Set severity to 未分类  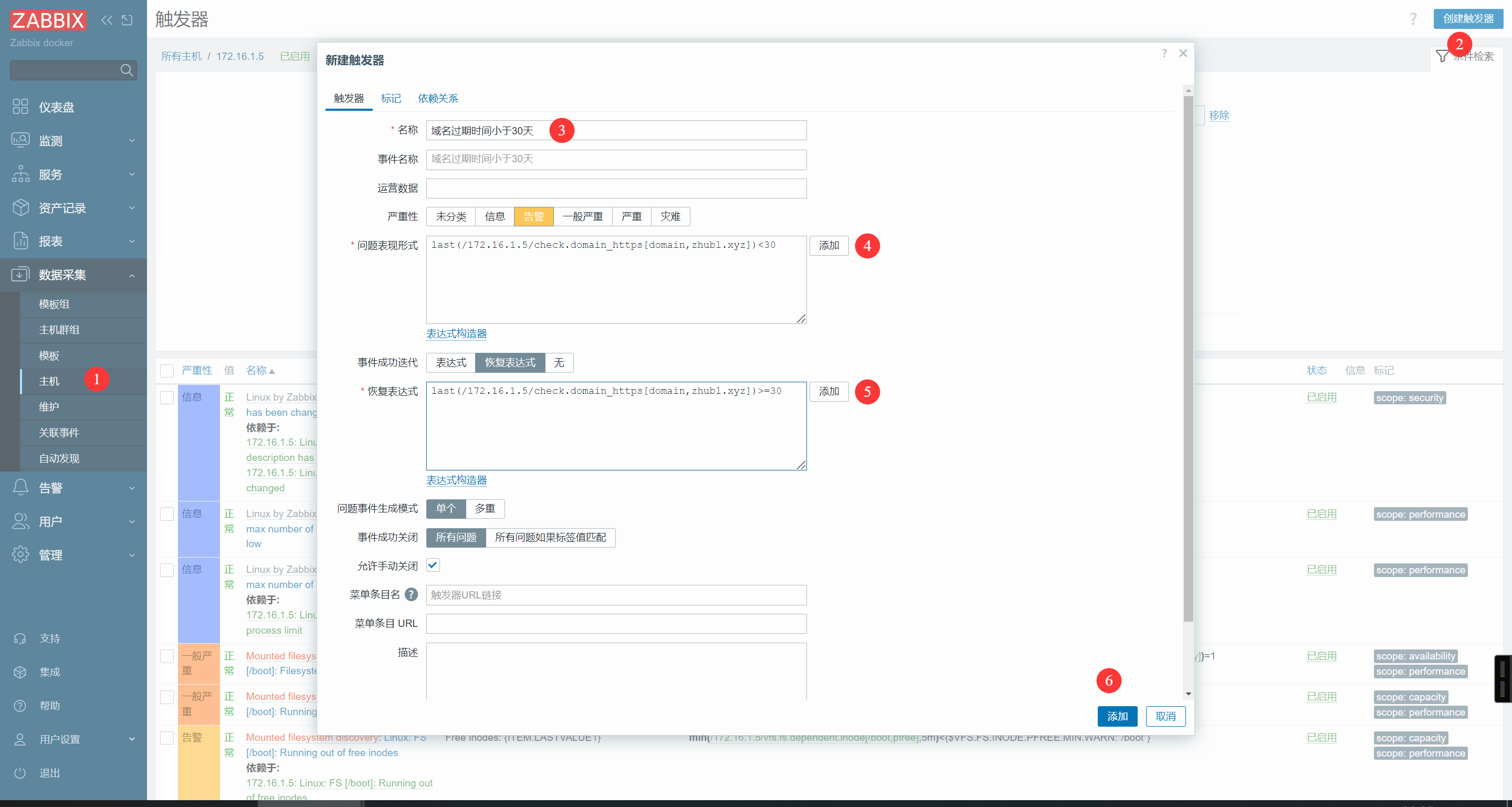tap(451, 216)
